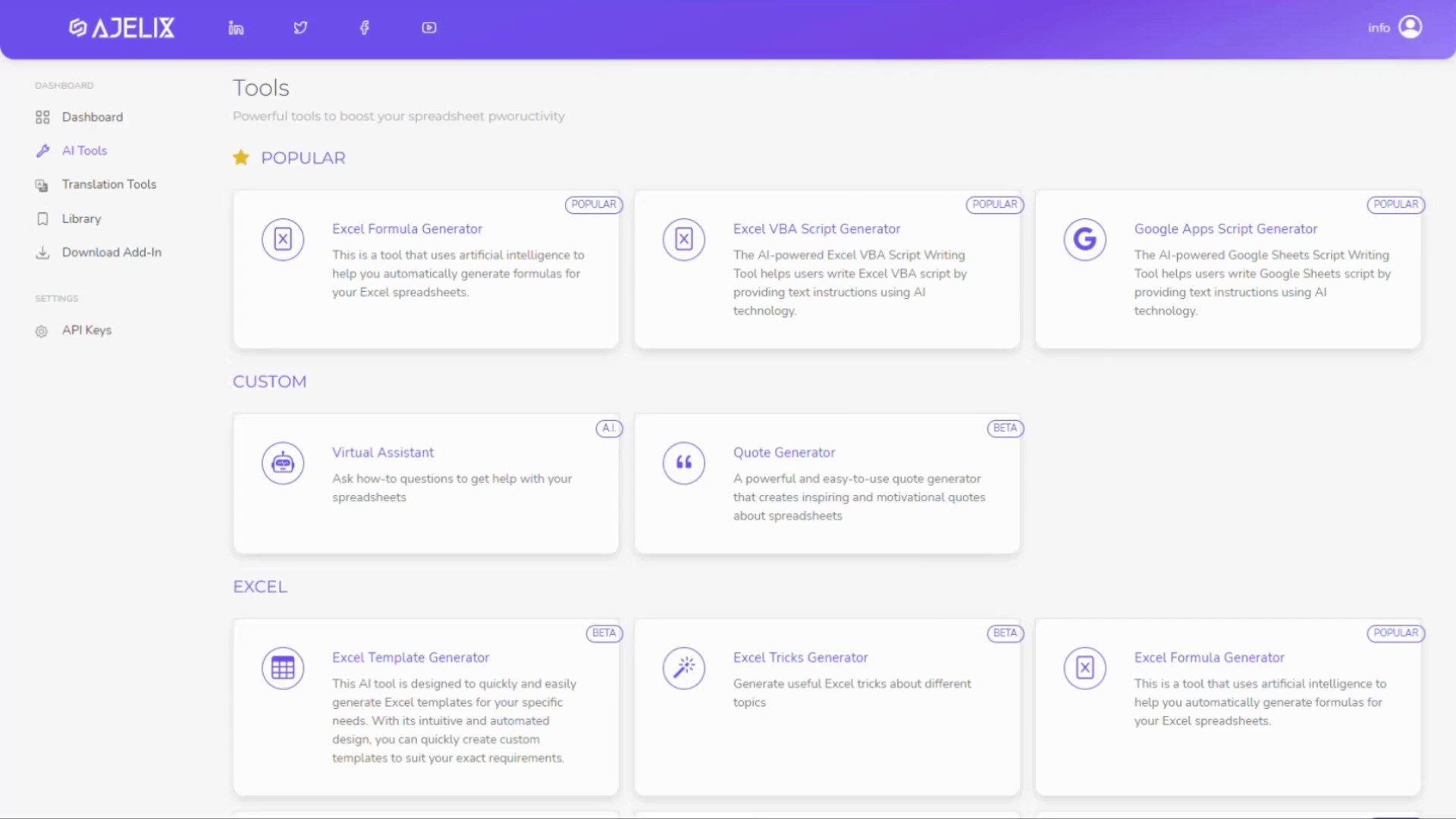This screenshot has width=1456, height=819.
Task: Open API Keys under Settings
Action: tap(86, 331)
